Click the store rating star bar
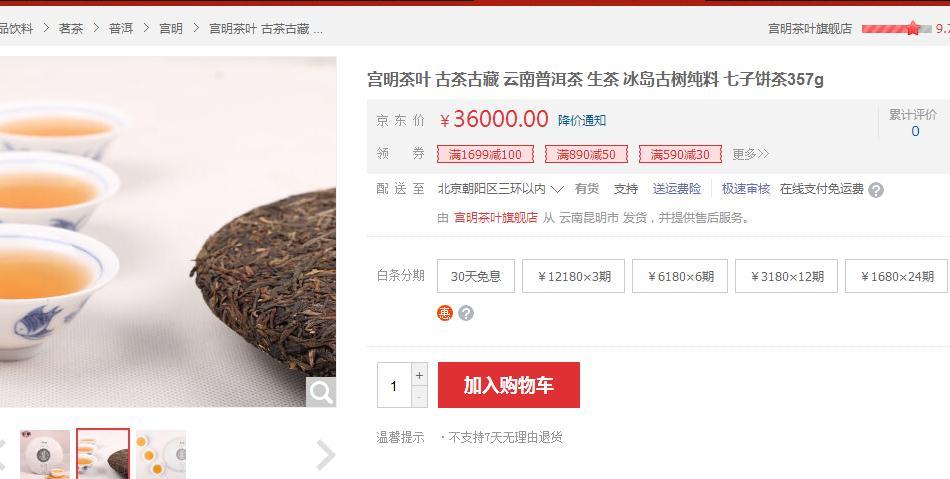Viewport: 950px width, 479px height. tap(896, 28)
